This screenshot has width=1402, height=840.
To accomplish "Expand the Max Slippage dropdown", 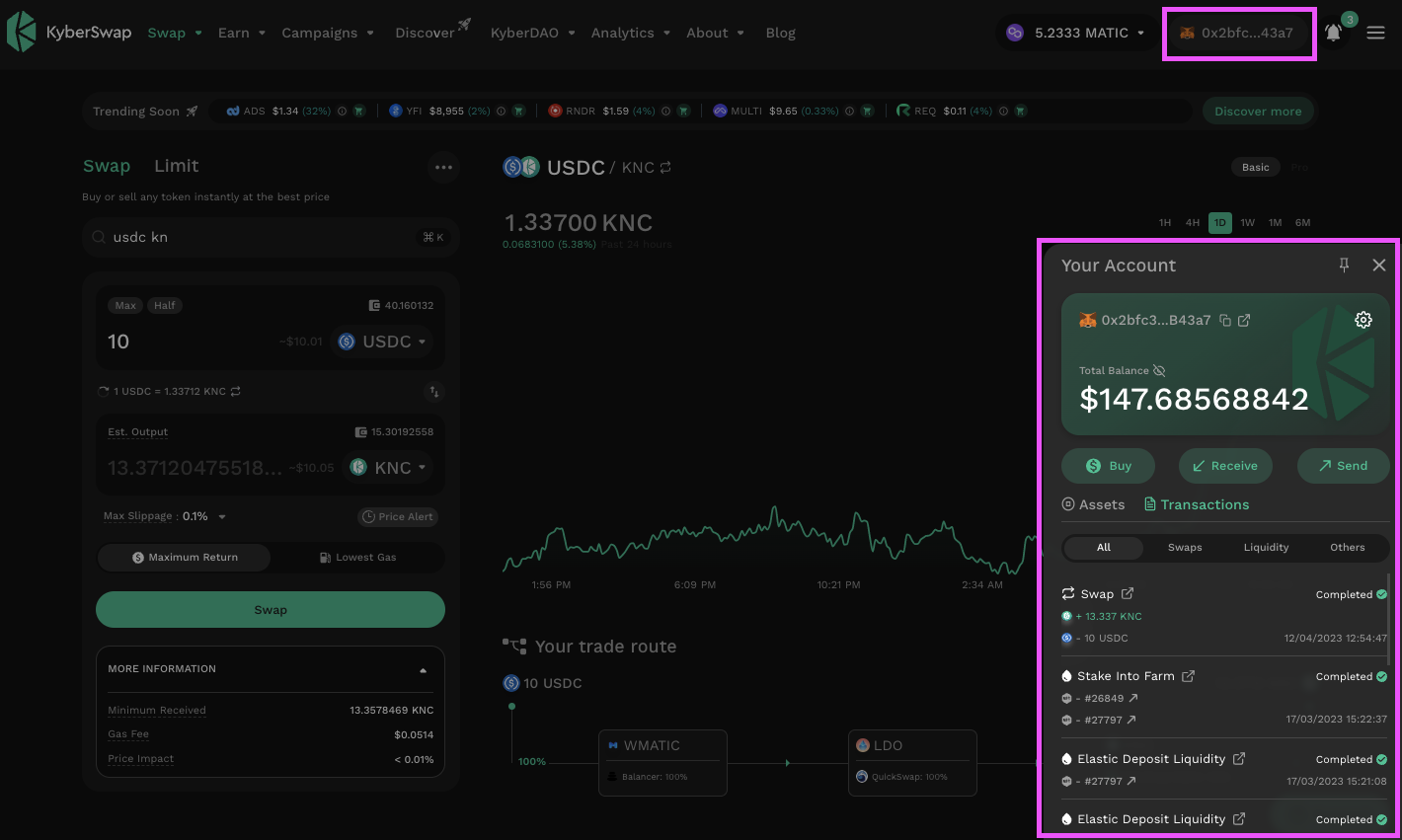I will pos(221,516).
